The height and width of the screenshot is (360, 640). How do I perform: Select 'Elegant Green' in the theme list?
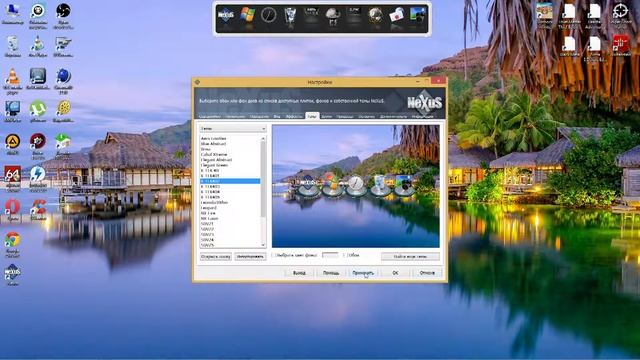tap(230, 165)
